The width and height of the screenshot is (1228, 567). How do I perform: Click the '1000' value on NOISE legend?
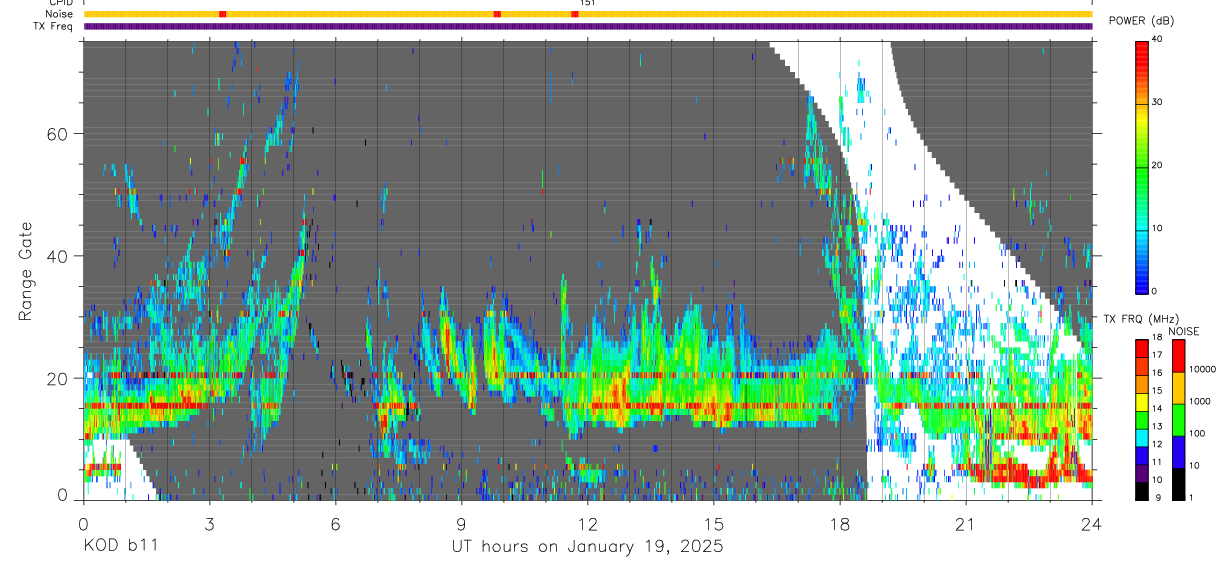(x=1202, y=402)
